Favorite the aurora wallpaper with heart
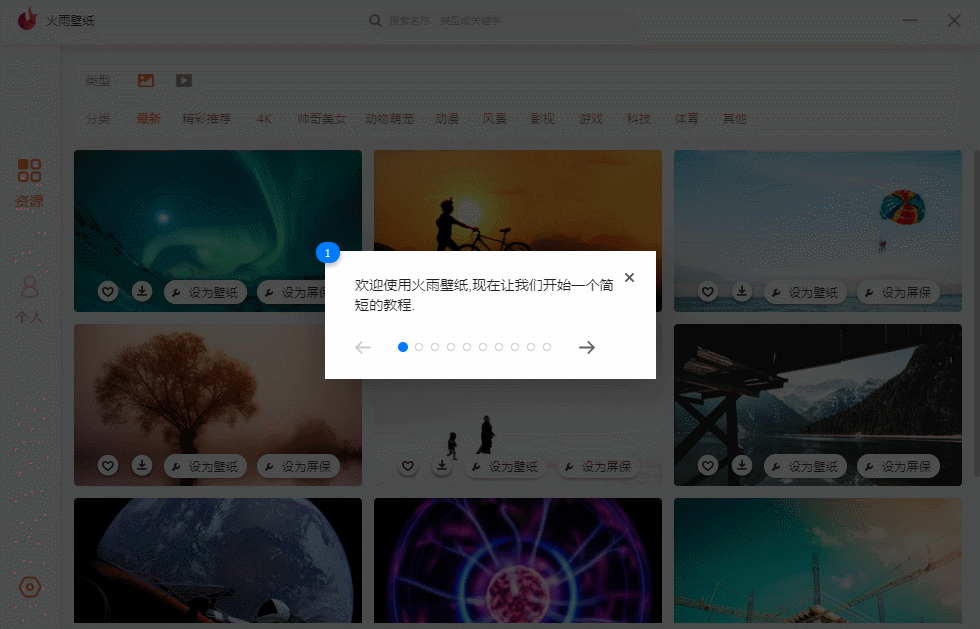The width and height of the screenshot is (980, 629). [108, 291]
